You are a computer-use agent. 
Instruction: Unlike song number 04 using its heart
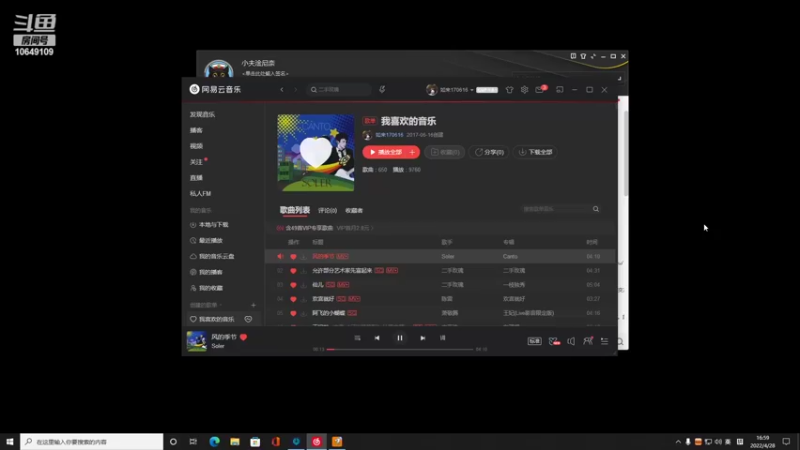[293, 299]
